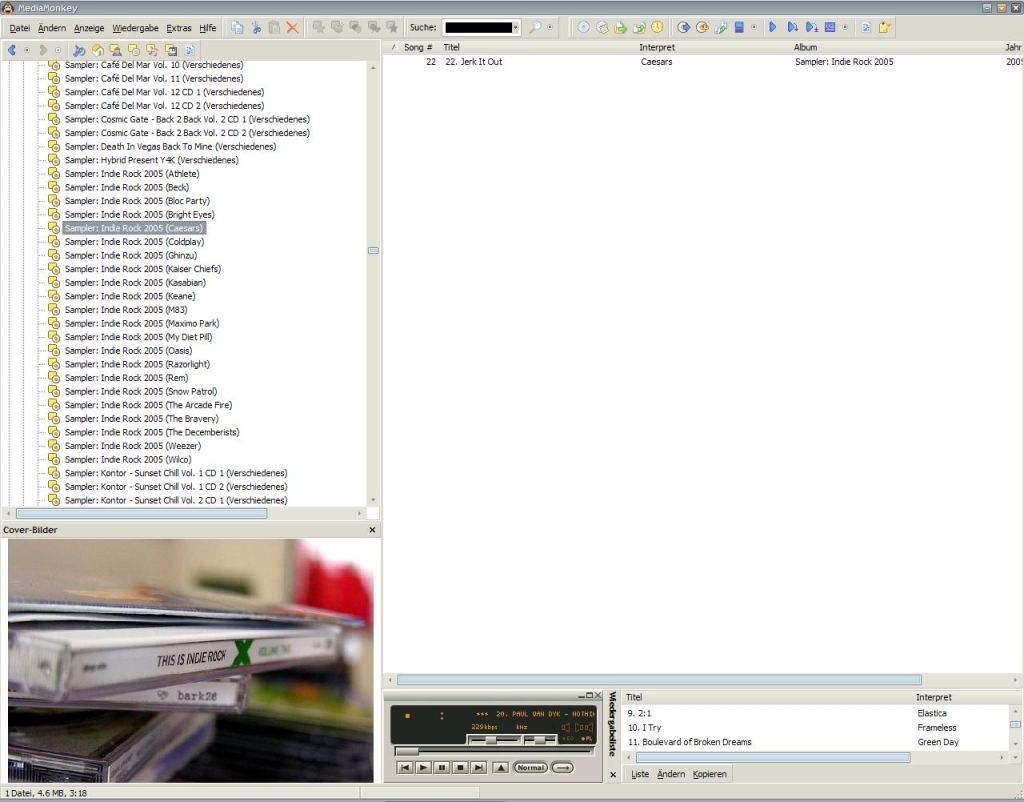Click the yellow clipboard icon at toolbar end

coord(884,27)
